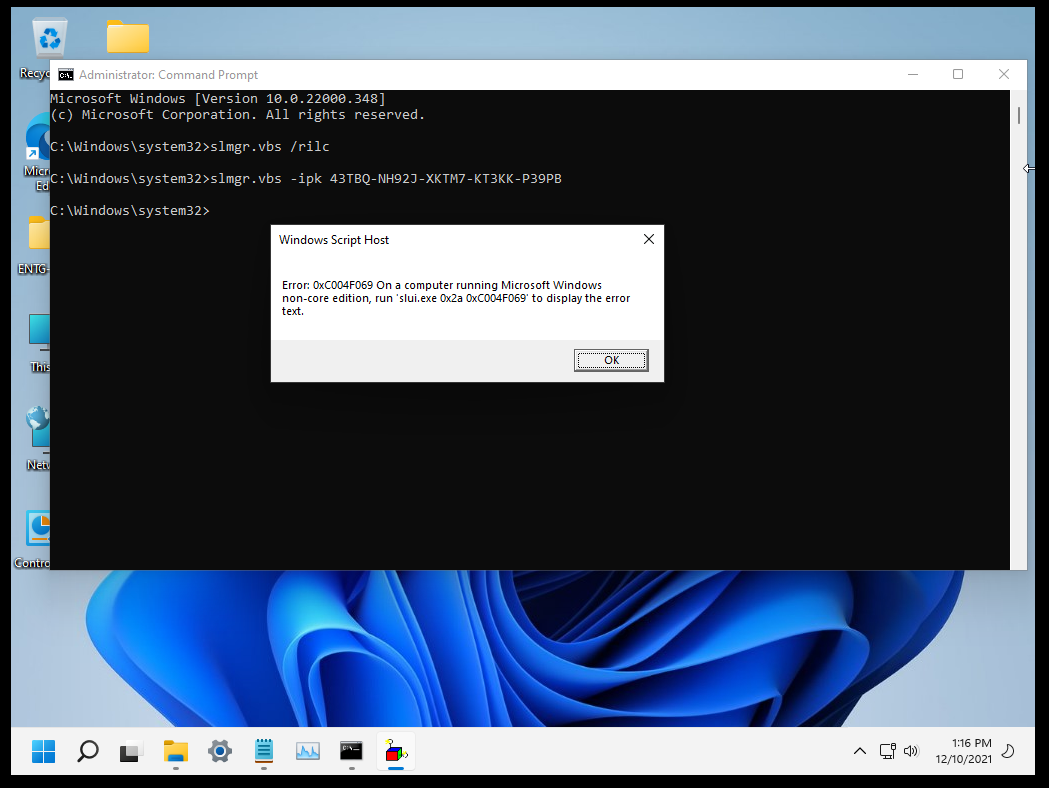Open File Explorer from taskbar
The image size is (1049, 788).
pos(175,751)
